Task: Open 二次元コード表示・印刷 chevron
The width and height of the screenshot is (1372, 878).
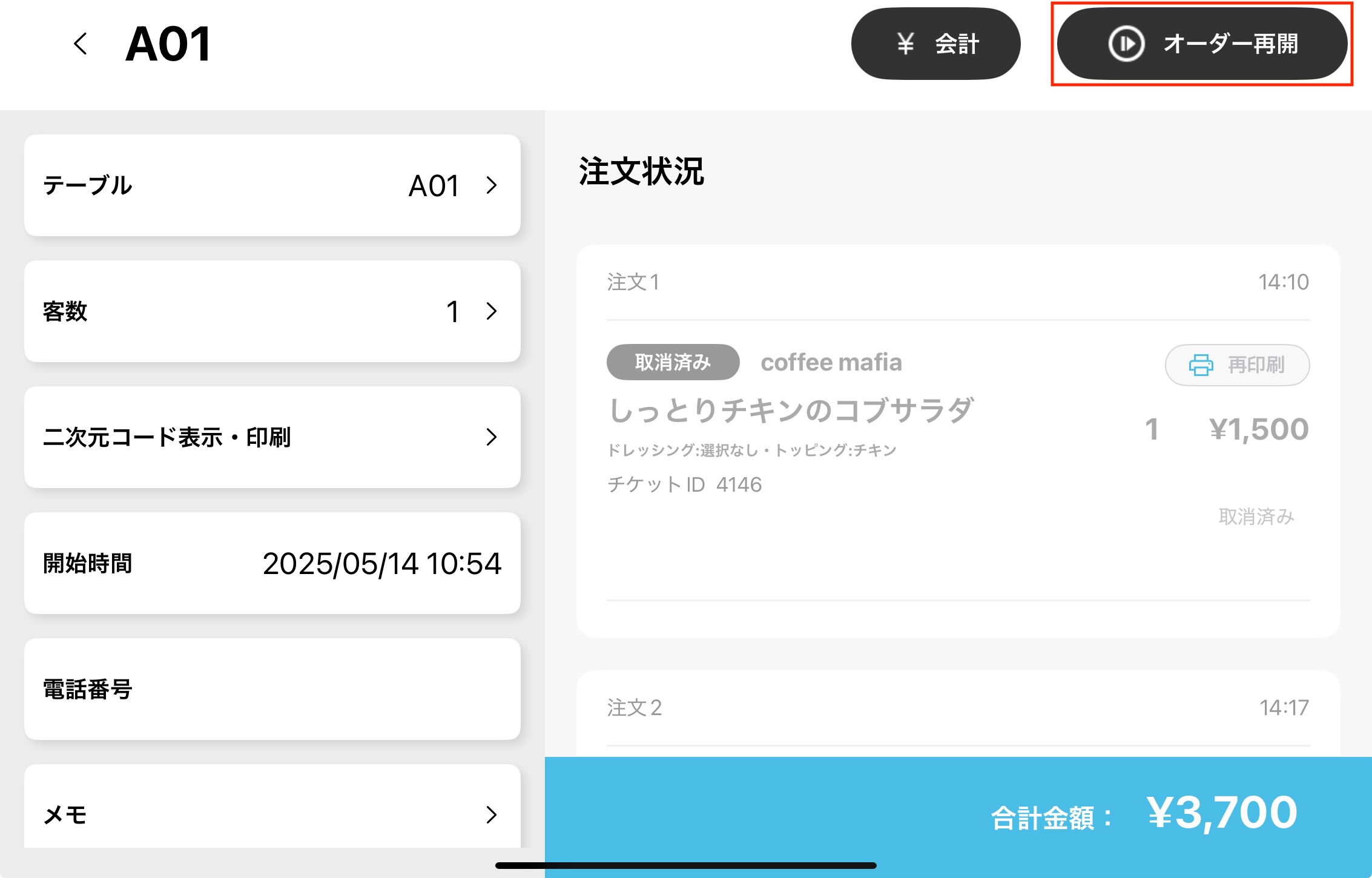Action: 492,437
